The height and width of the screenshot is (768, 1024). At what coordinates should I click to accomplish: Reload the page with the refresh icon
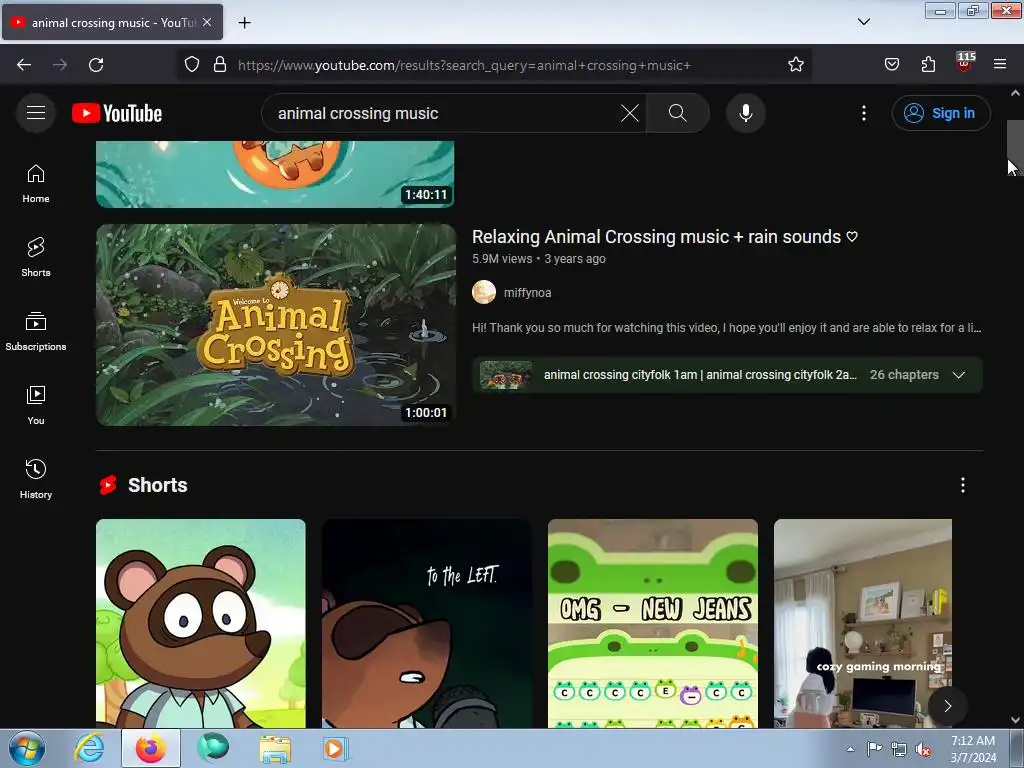click(96, 65)
